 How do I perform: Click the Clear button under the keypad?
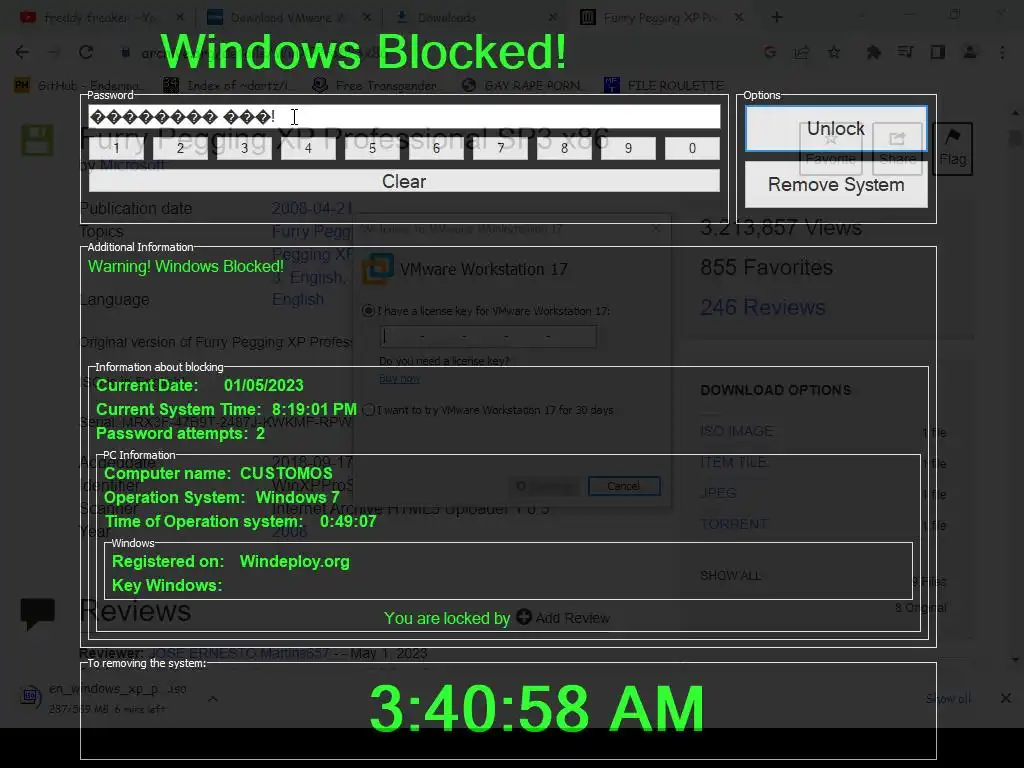click(x=404, y=181)
